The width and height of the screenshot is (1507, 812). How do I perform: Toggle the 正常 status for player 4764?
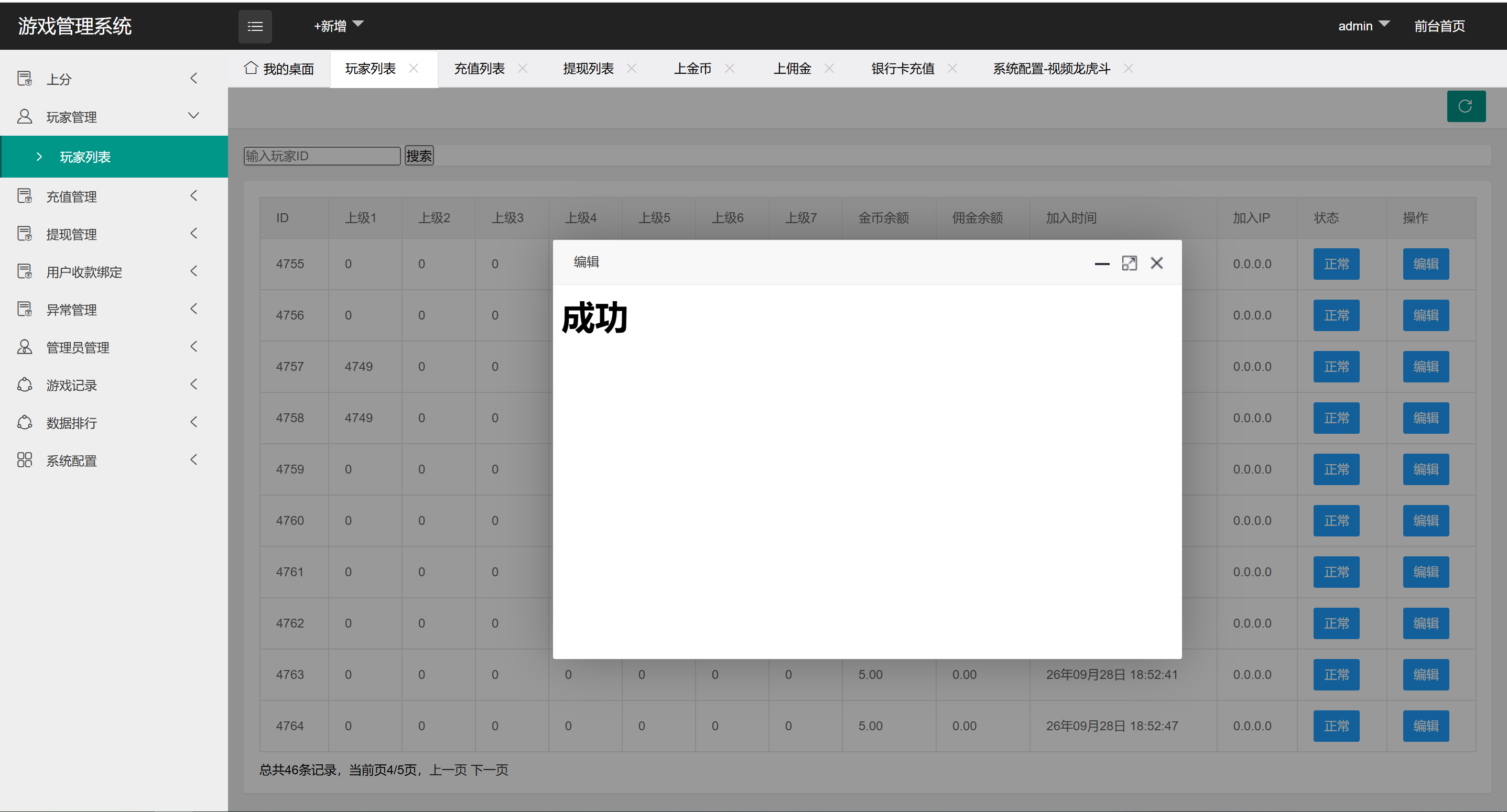pos(1336,726)
